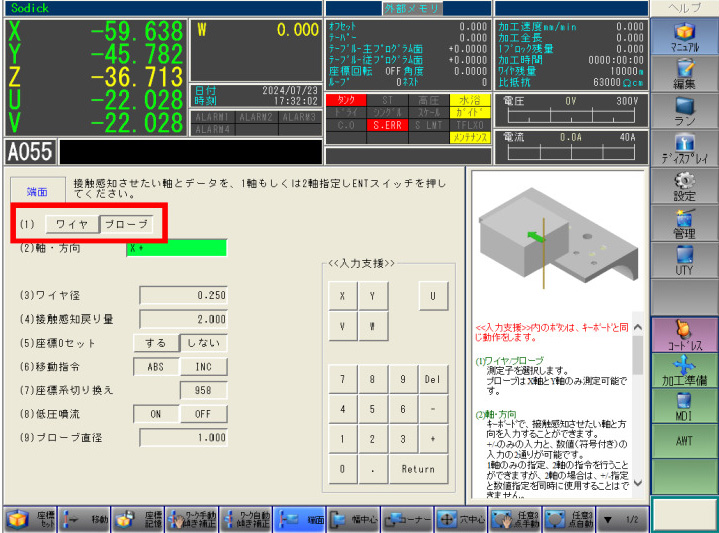The width and height of the screenshot is (719, 533).
Task: Select INC for 移動指令
Action: [x=204, y=367]
